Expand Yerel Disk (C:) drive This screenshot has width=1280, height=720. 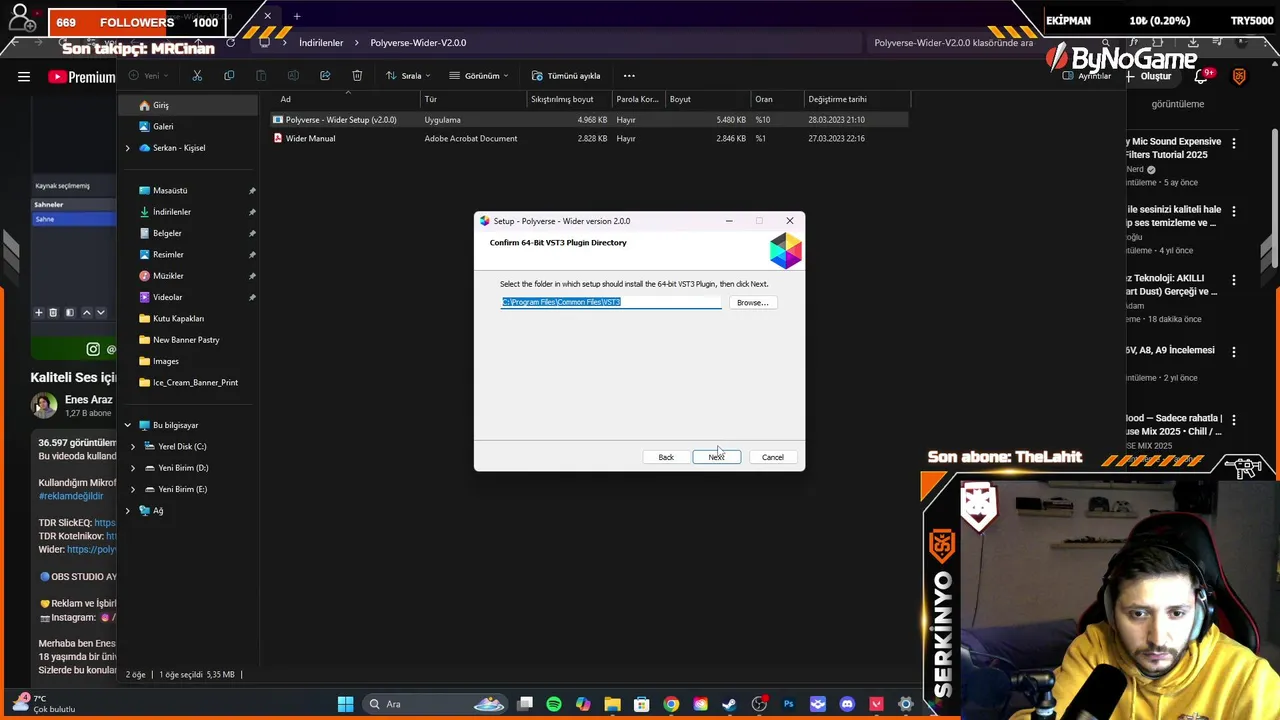tap(133, 447)
